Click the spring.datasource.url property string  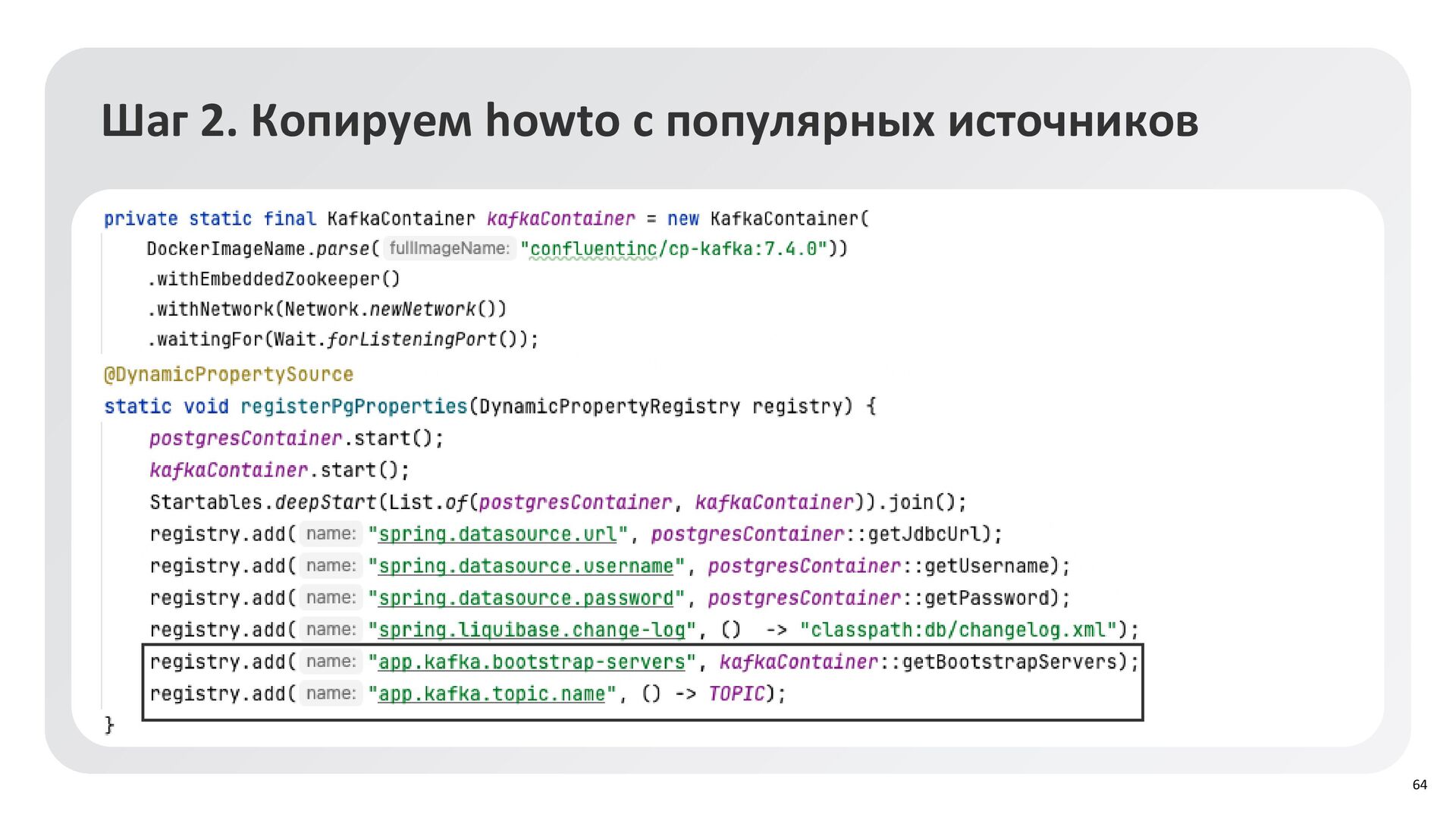click(497, 534)
